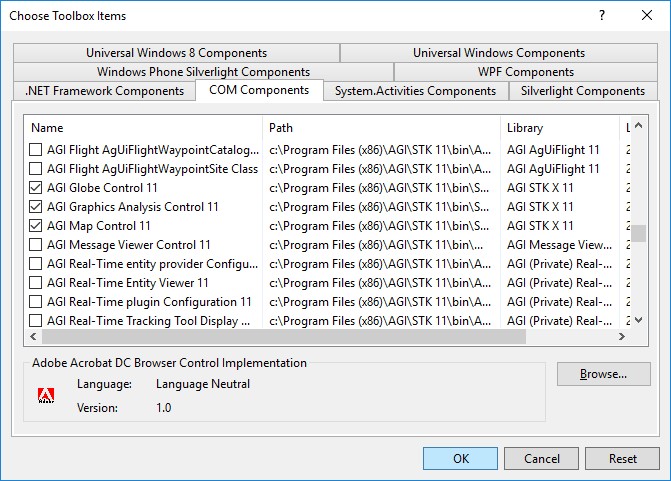Uncheck AGI Map Control 11
This screenshot has width=671, height=481.
tap(36, 226)
